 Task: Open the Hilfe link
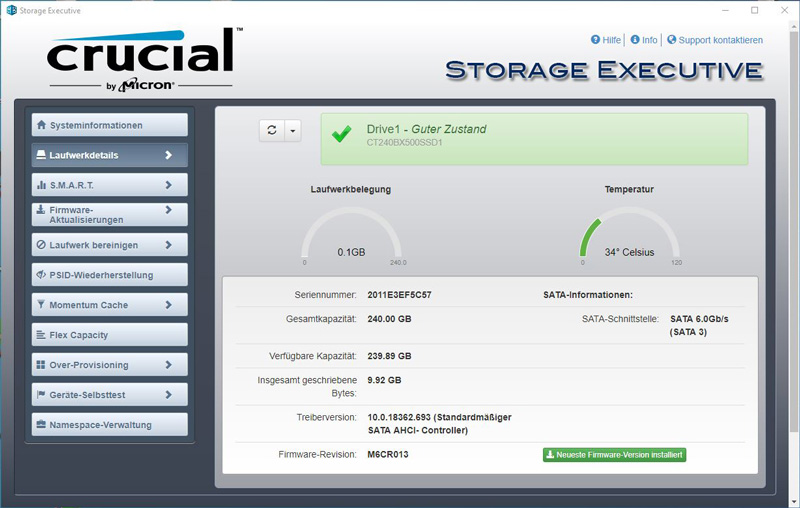[x=612, y=40]
